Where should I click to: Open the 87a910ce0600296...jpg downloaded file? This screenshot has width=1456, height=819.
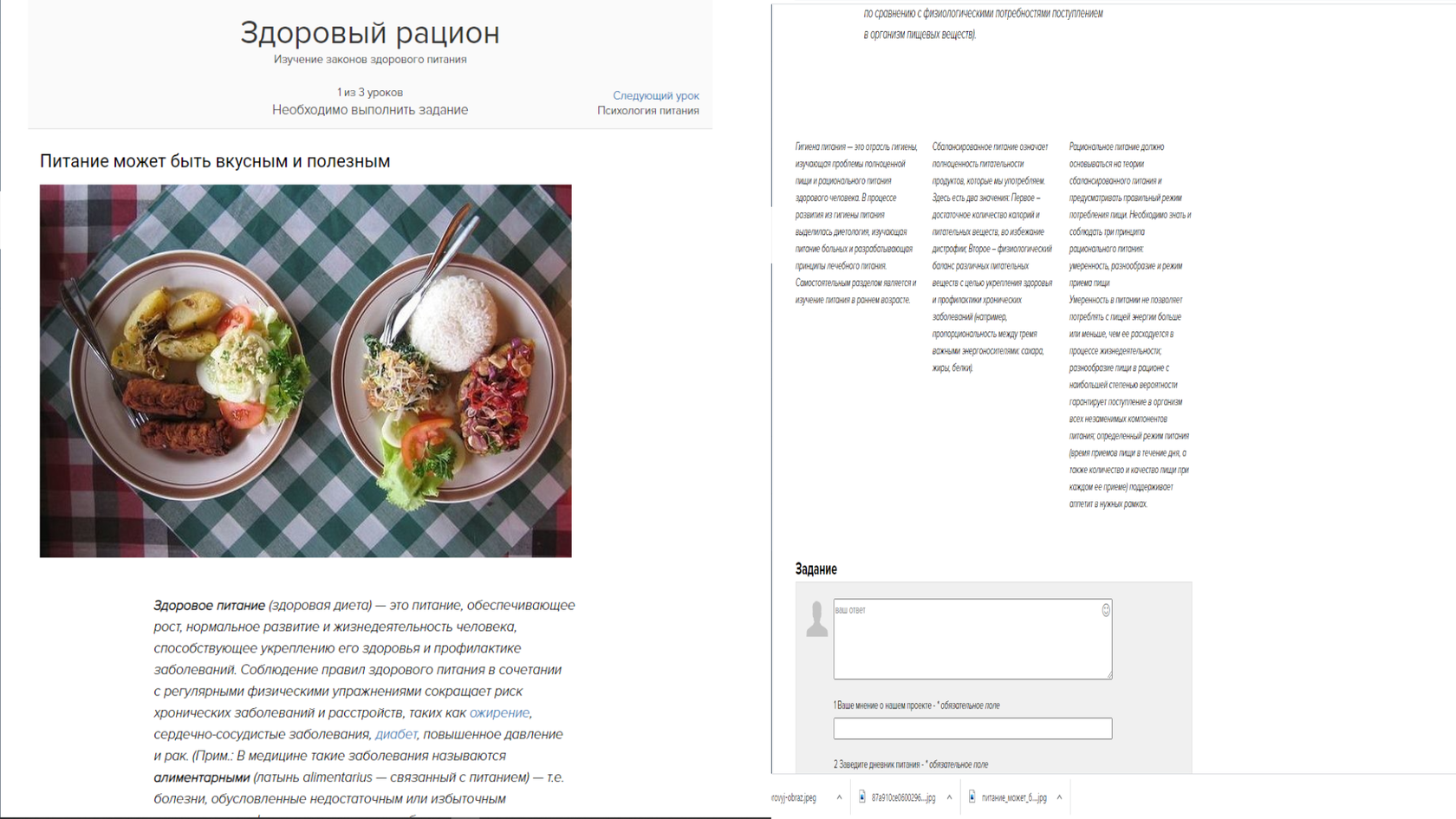click(x=903, y=797)
